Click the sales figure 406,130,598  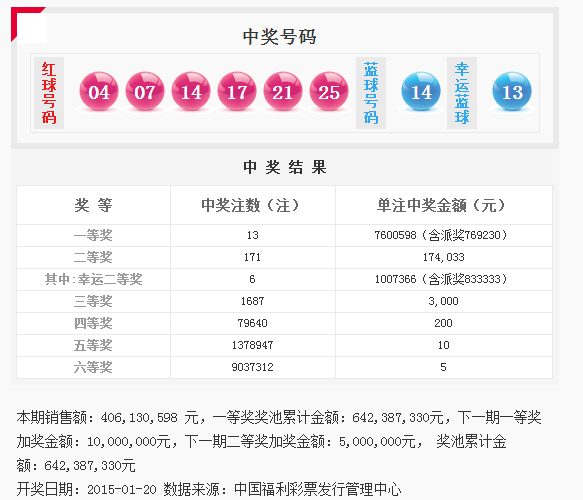139,418
